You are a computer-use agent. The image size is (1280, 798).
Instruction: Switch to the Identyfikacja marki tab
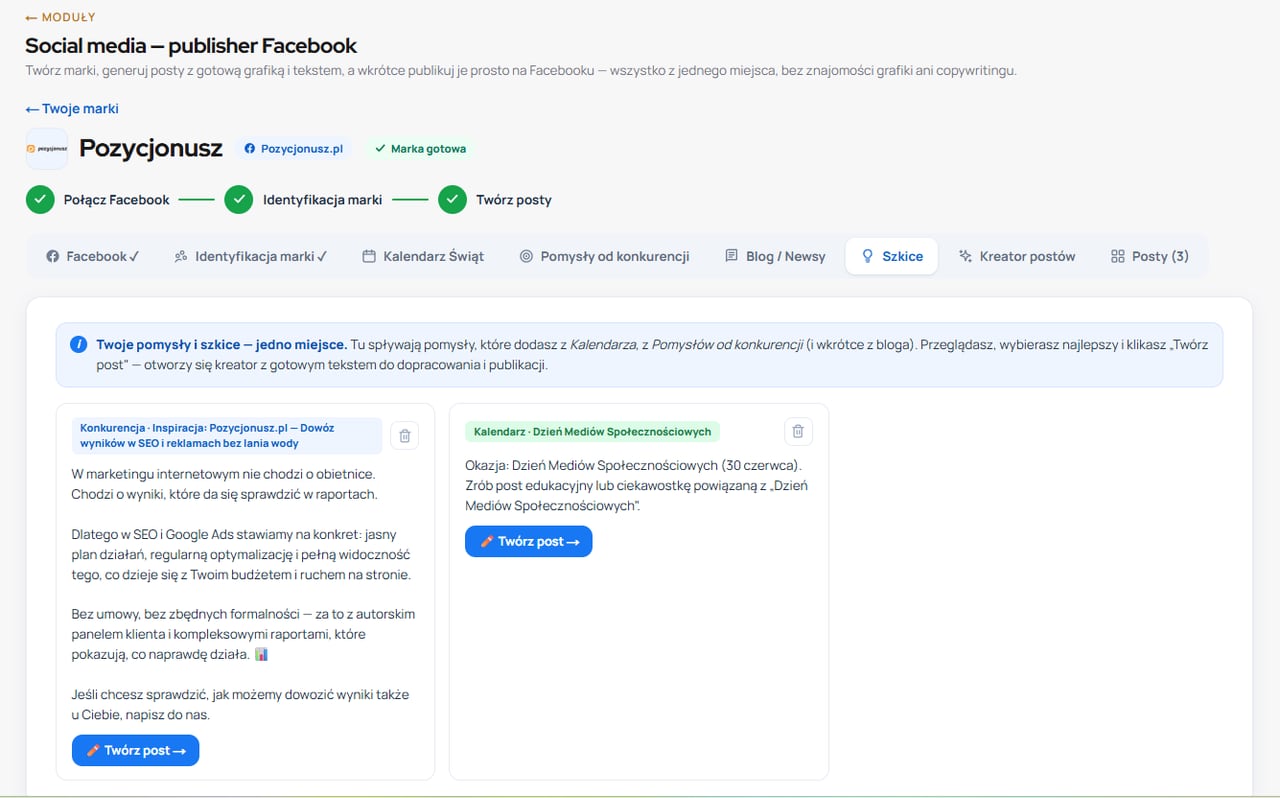[x=251, y=256]
